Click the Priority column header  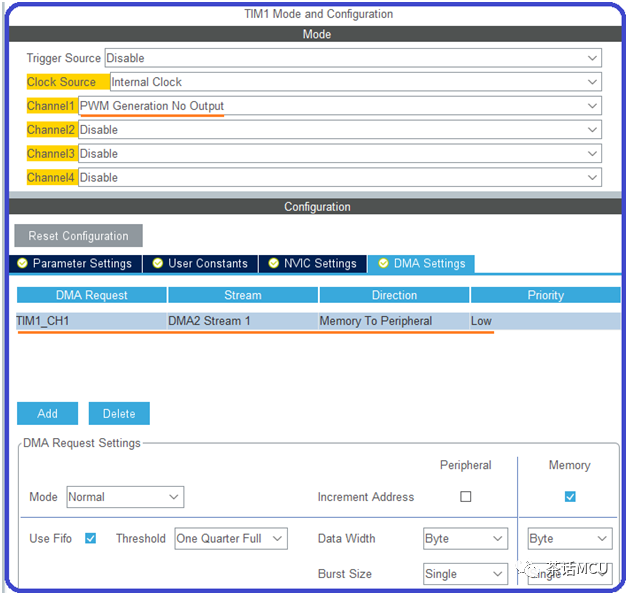(545, 295)
